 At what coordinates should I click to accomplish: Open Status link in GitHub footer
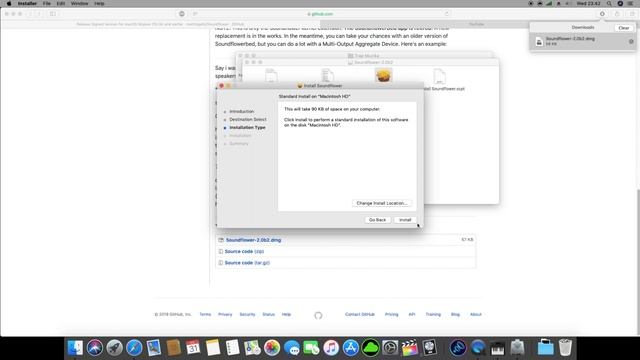(x=268, y=314)
